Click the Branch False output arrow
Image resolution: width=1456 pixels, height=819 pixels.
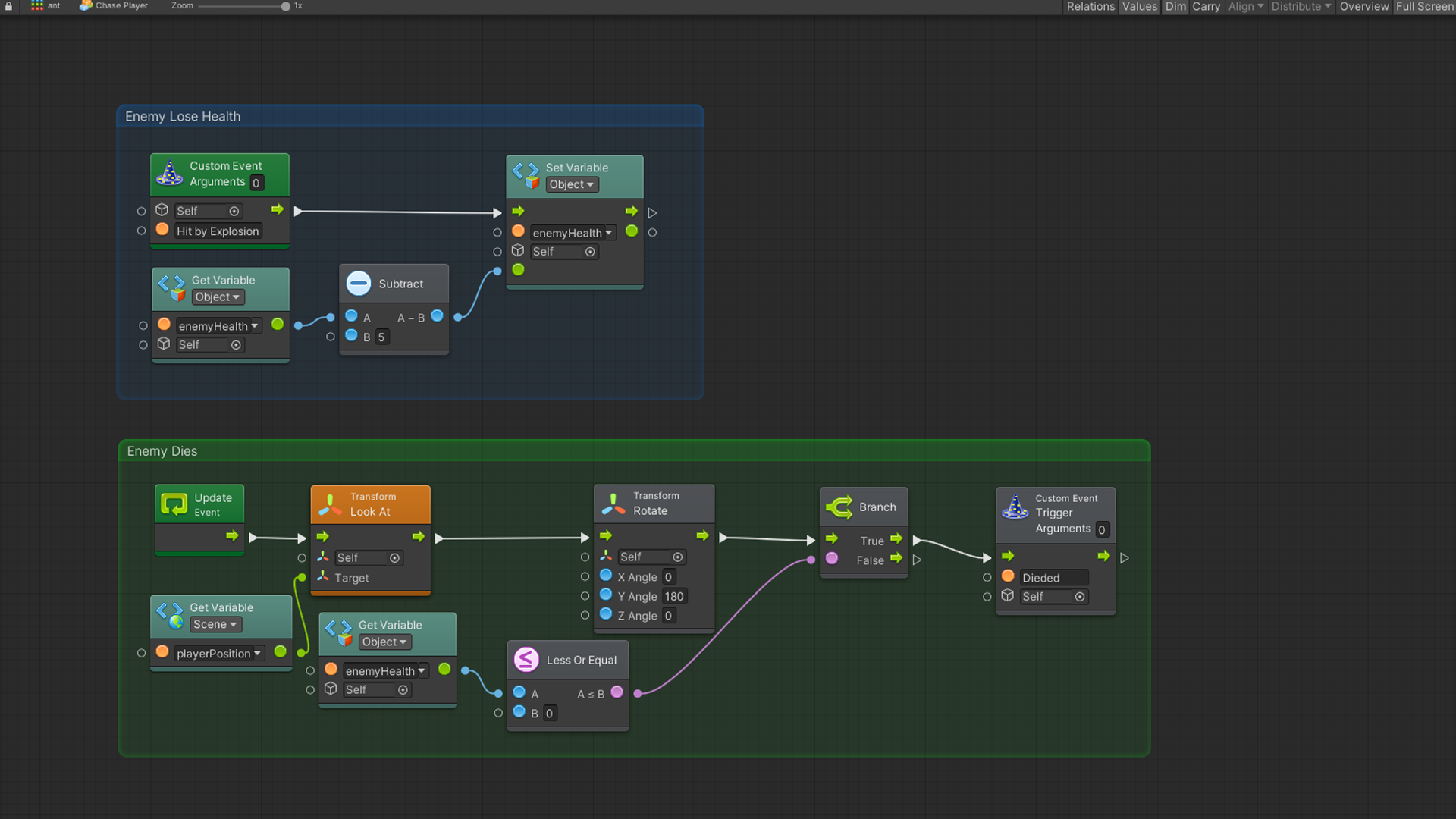coord(896,559)
